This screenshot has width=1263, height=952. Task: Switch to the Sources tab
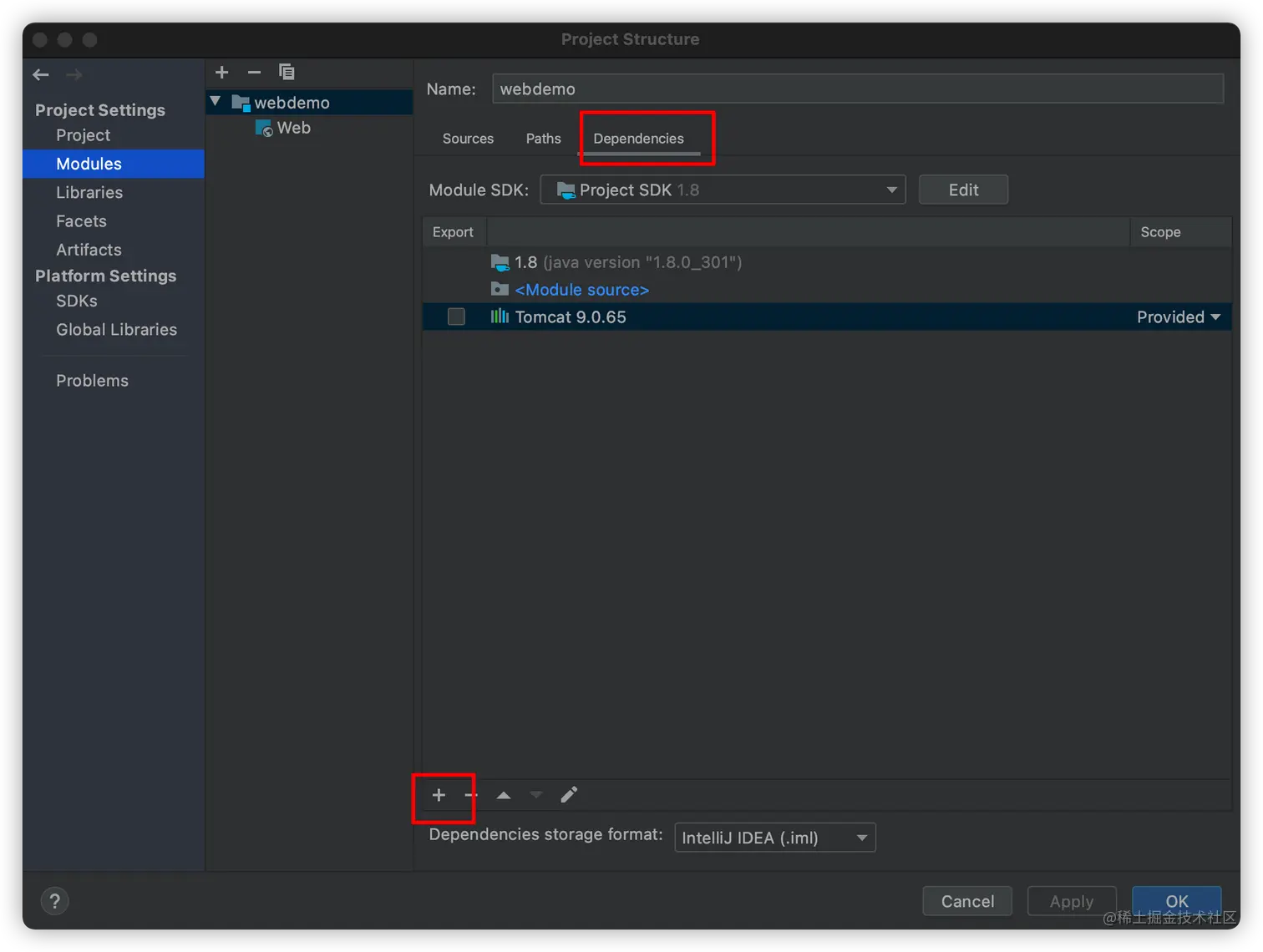468,139
